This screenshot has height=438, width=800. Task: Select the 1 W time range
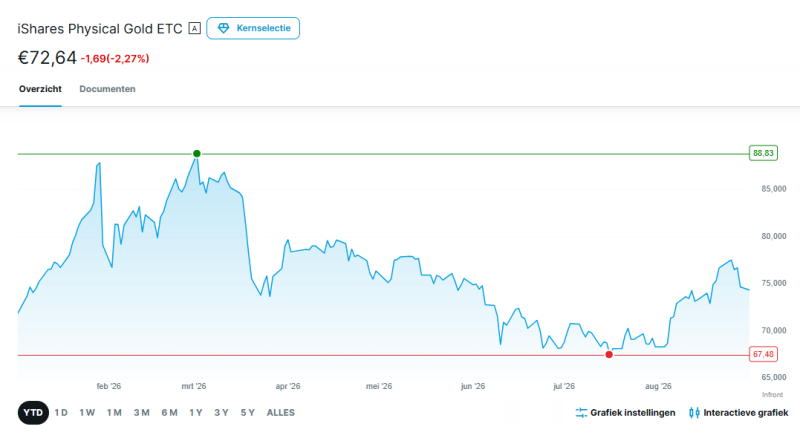coord(87,412)
